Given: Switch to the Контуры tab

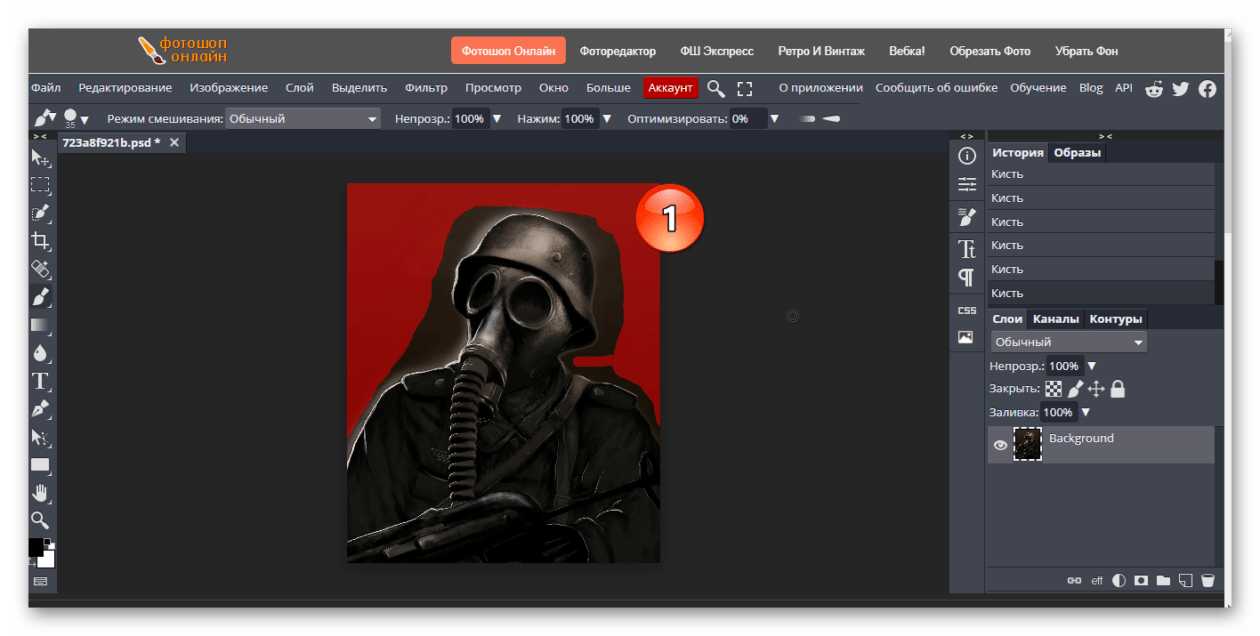Looking at the screenshot, I should (x=1116, y=319).
